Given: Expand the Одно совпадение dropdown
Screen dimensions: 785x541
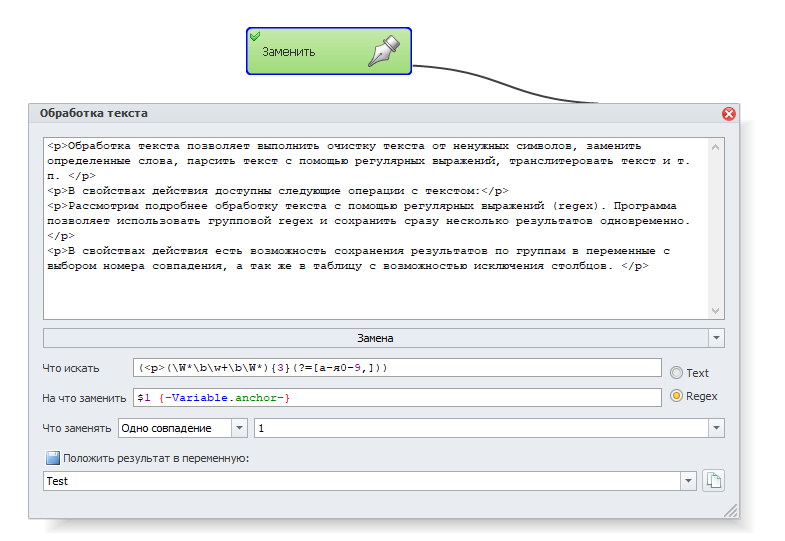Looking at the screenshot, I should (239, 428).
